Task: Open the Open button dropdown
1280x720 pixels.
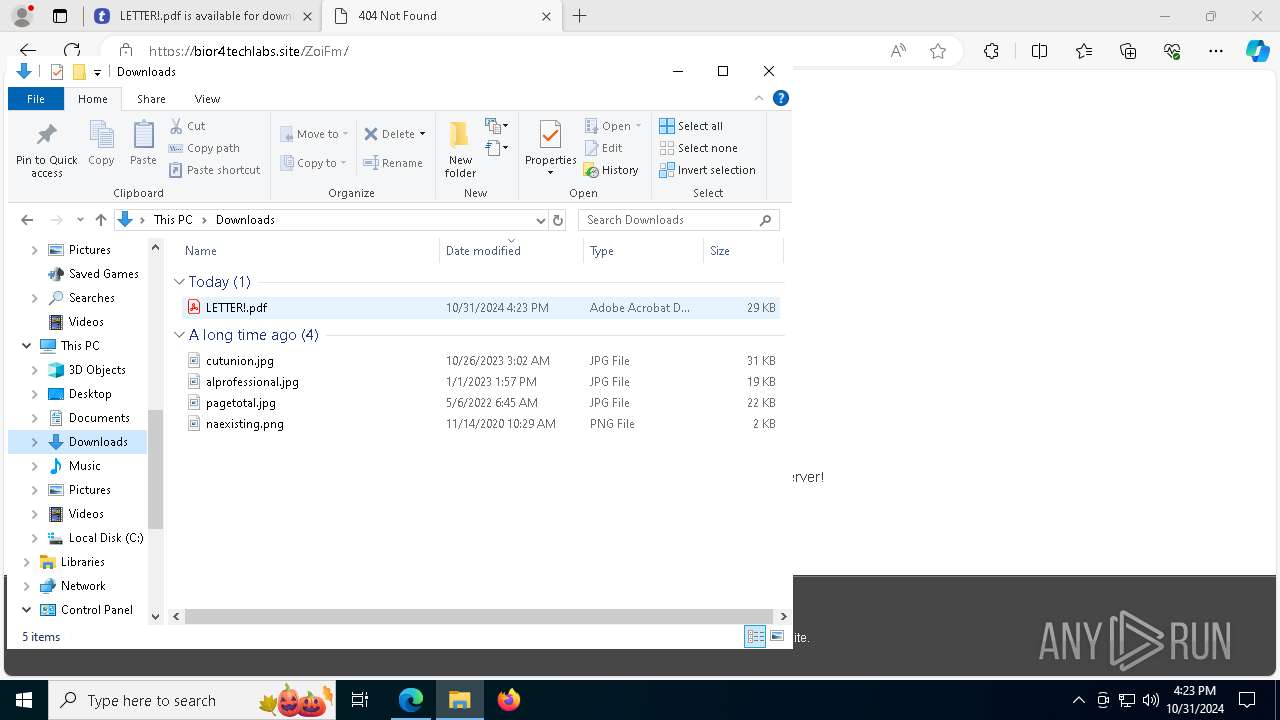Action: [x=638, y=126]
